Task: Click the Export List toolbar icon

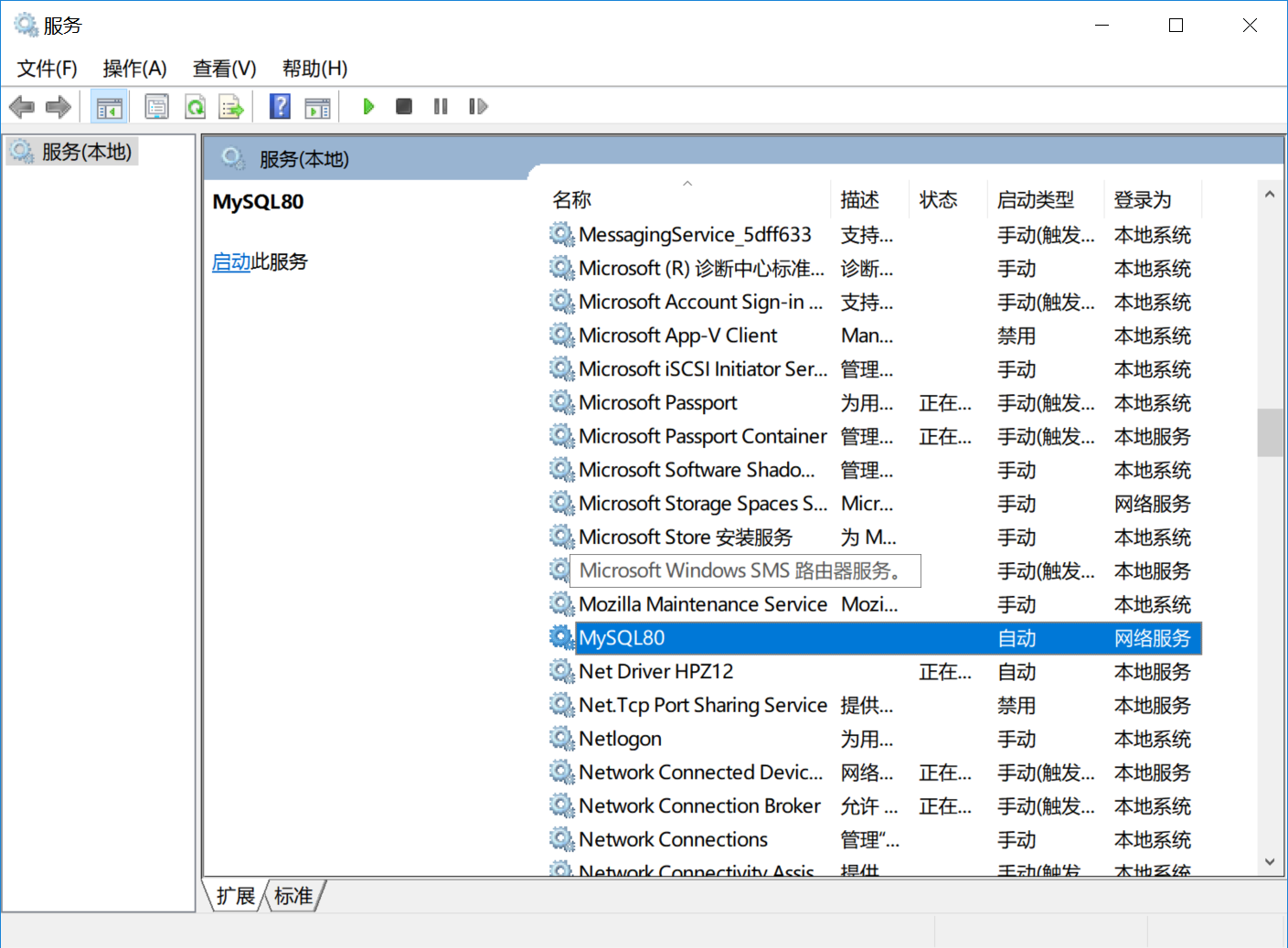Action: pos(232,107)
